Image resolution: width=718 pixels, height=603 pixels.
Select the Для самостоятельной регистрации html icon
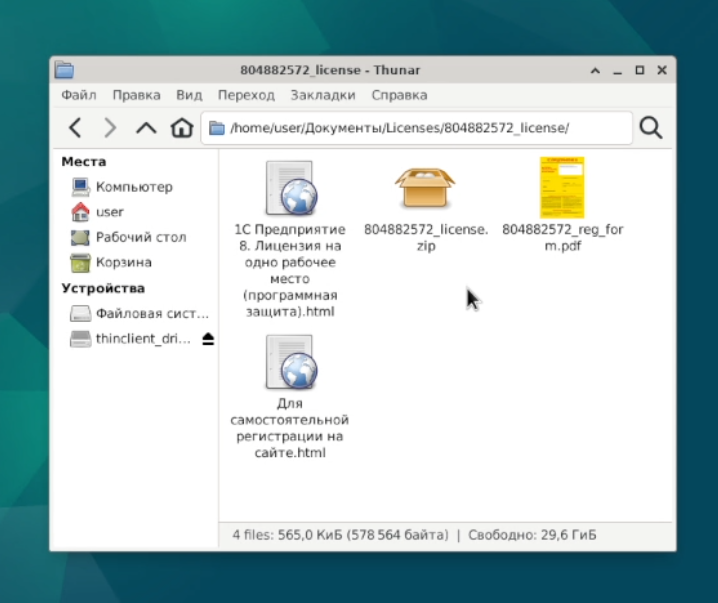tap(292, 362)
